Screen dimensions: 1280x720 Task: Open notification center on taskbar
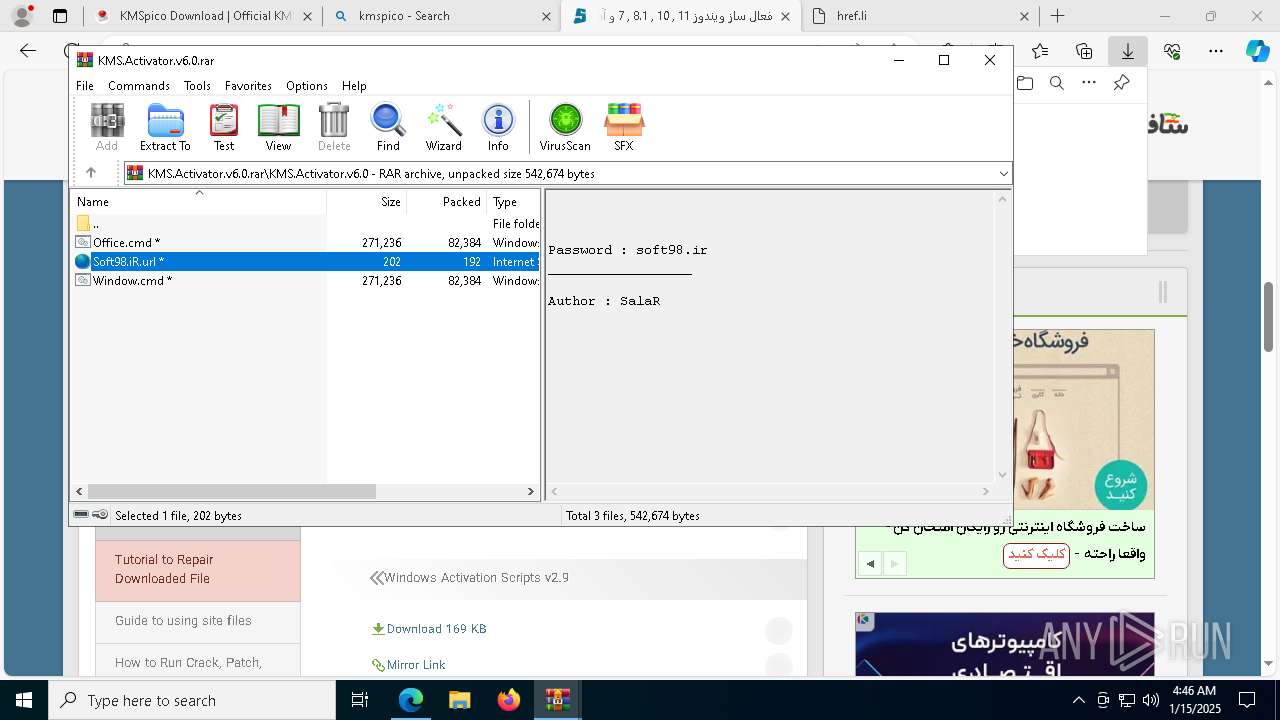[1247, 700]
